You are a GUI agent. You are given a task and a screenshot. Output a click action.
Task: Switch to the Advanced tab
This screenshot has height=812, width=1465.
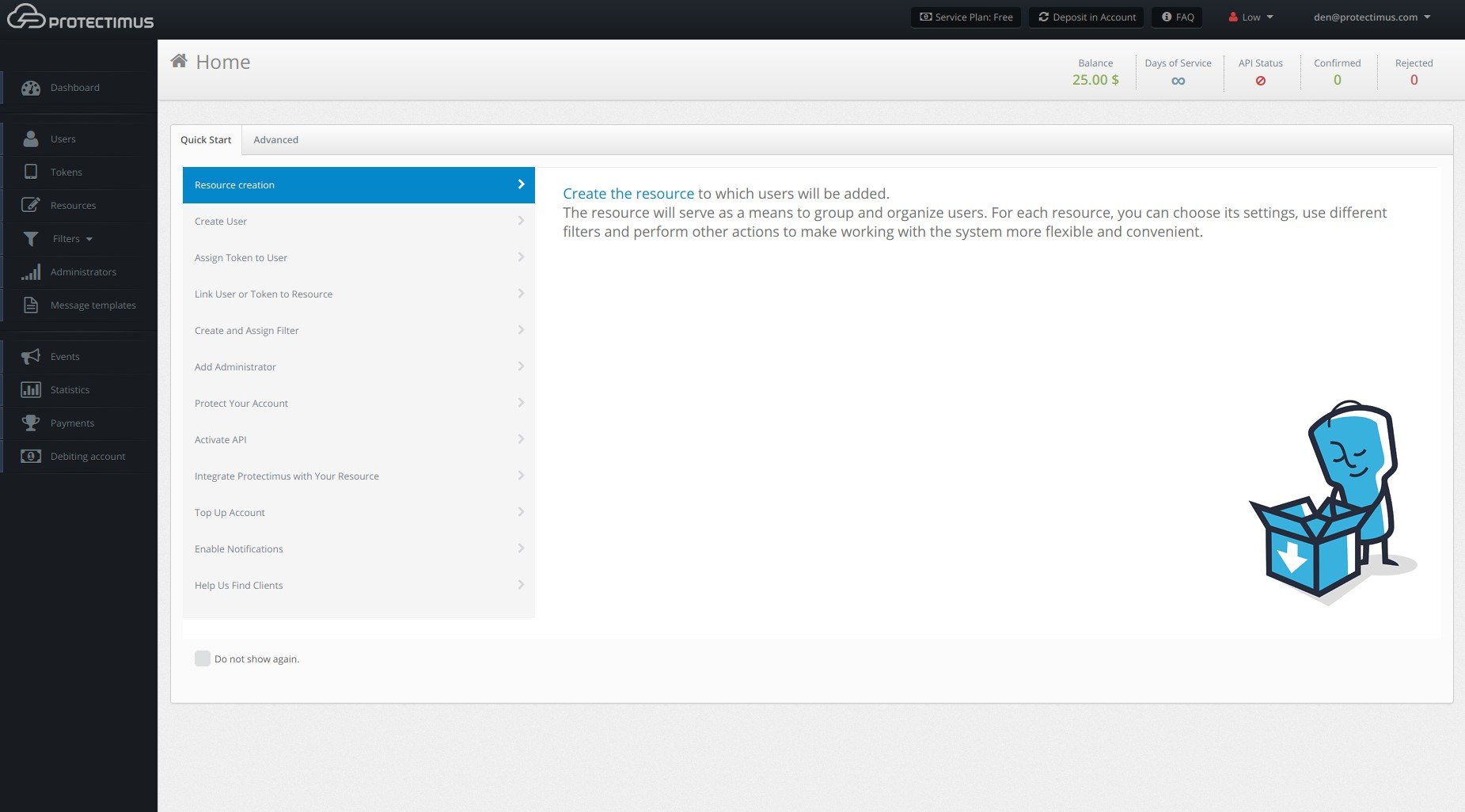tap(275, 140)
